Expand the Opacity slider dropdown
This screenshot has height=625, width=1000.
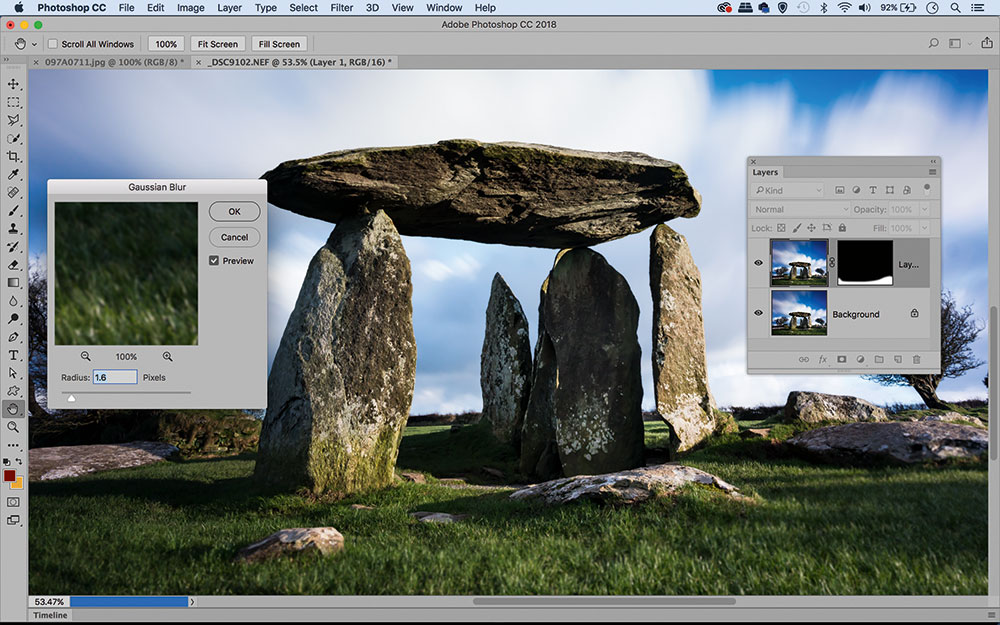pyautogui.click(x=924, y=209)
